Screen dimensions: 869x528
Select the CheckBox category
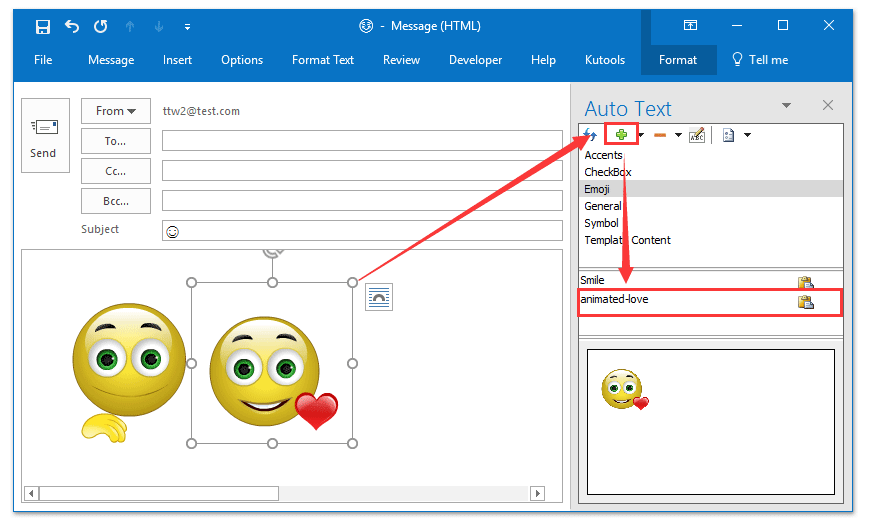click(711, 172)
